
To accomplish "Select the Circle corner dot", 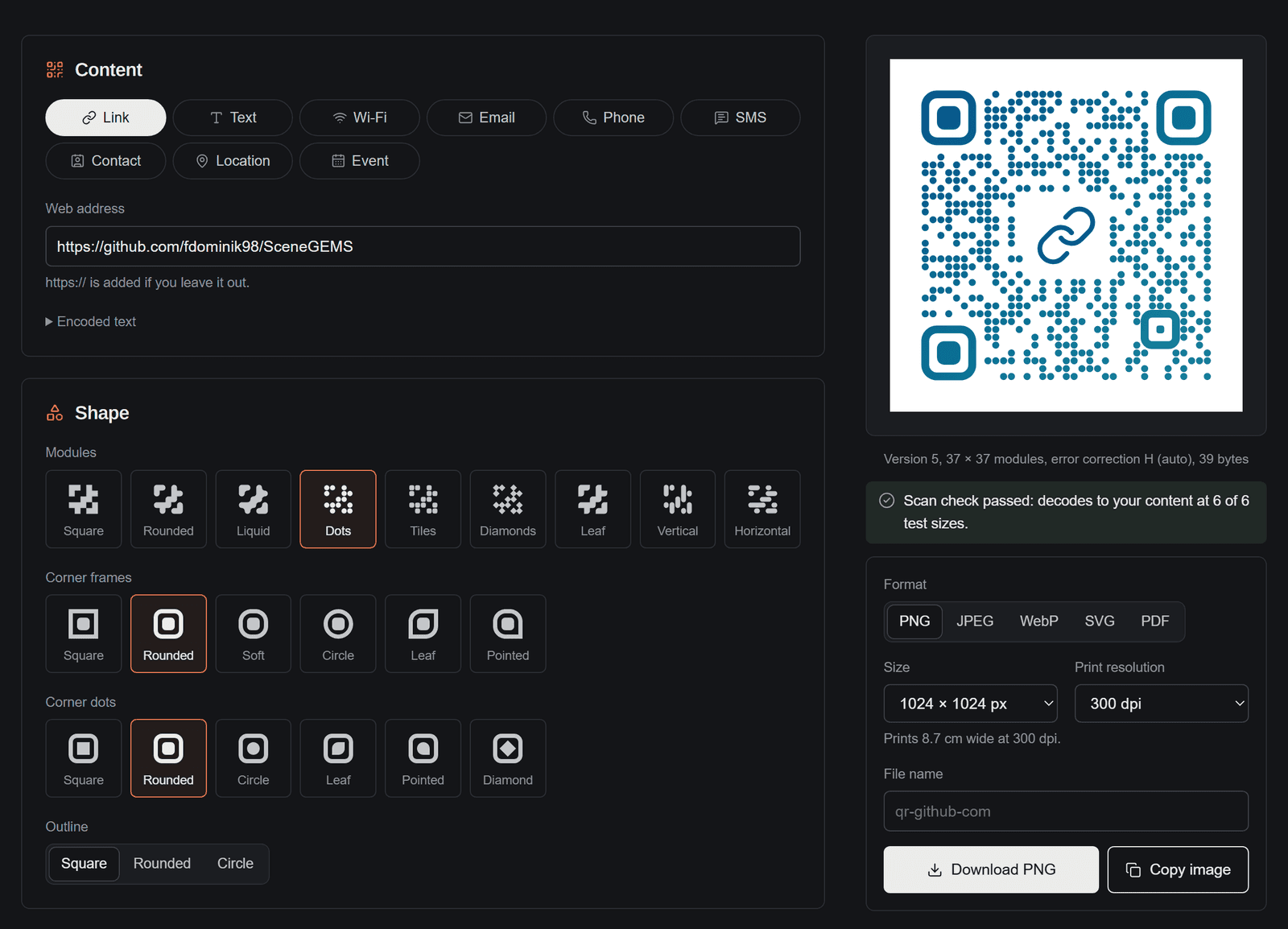I will 254,758.
